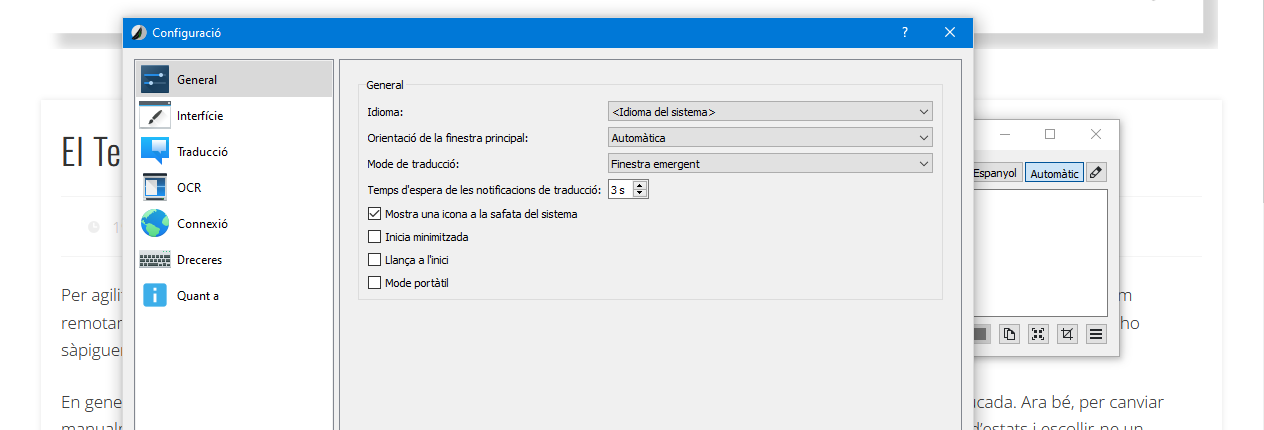Click the crop screen capture icon
The image size is (1264, 430).
coord(1067,334)
